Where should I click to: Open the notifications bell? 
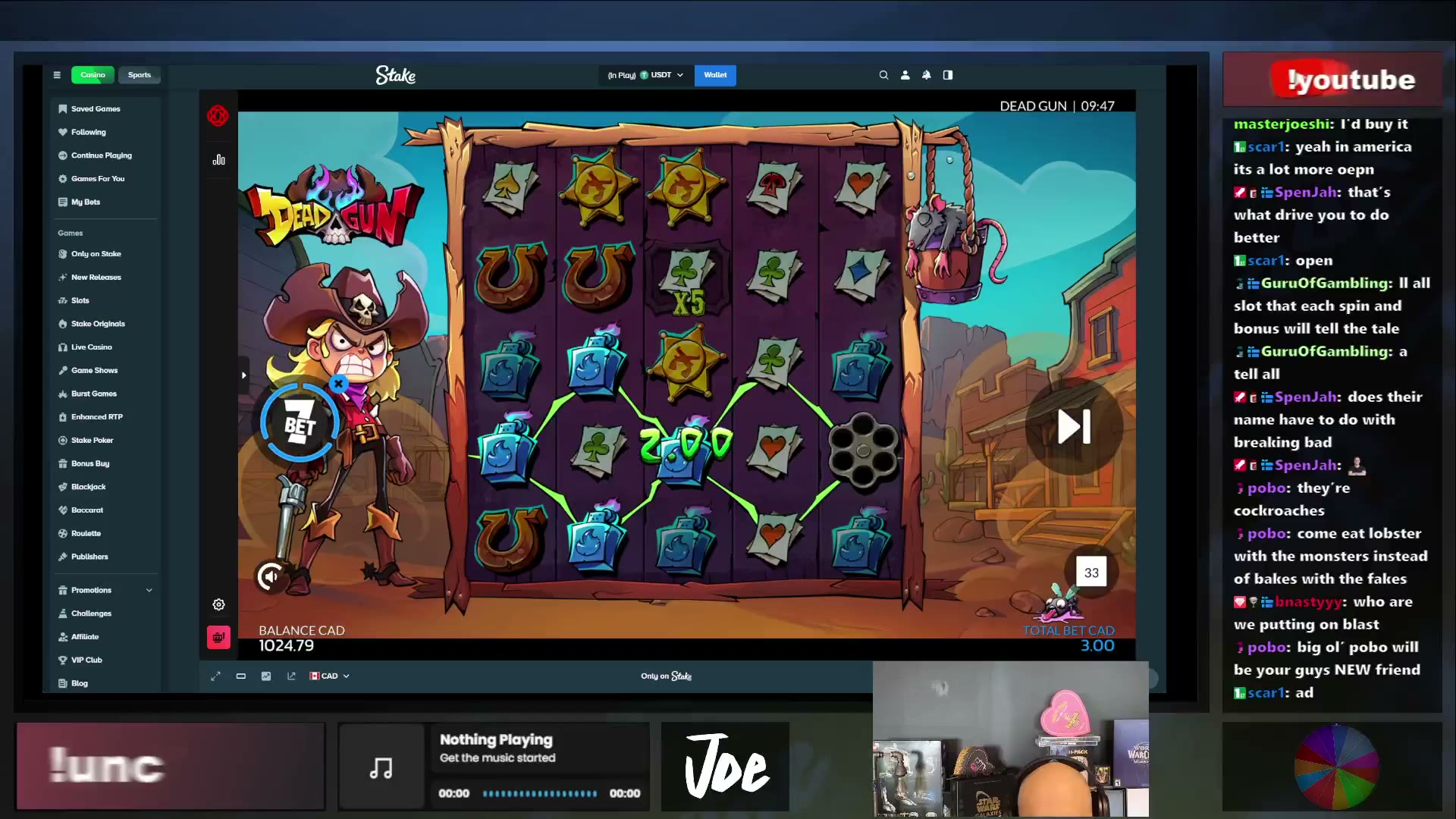pos(926,75)
